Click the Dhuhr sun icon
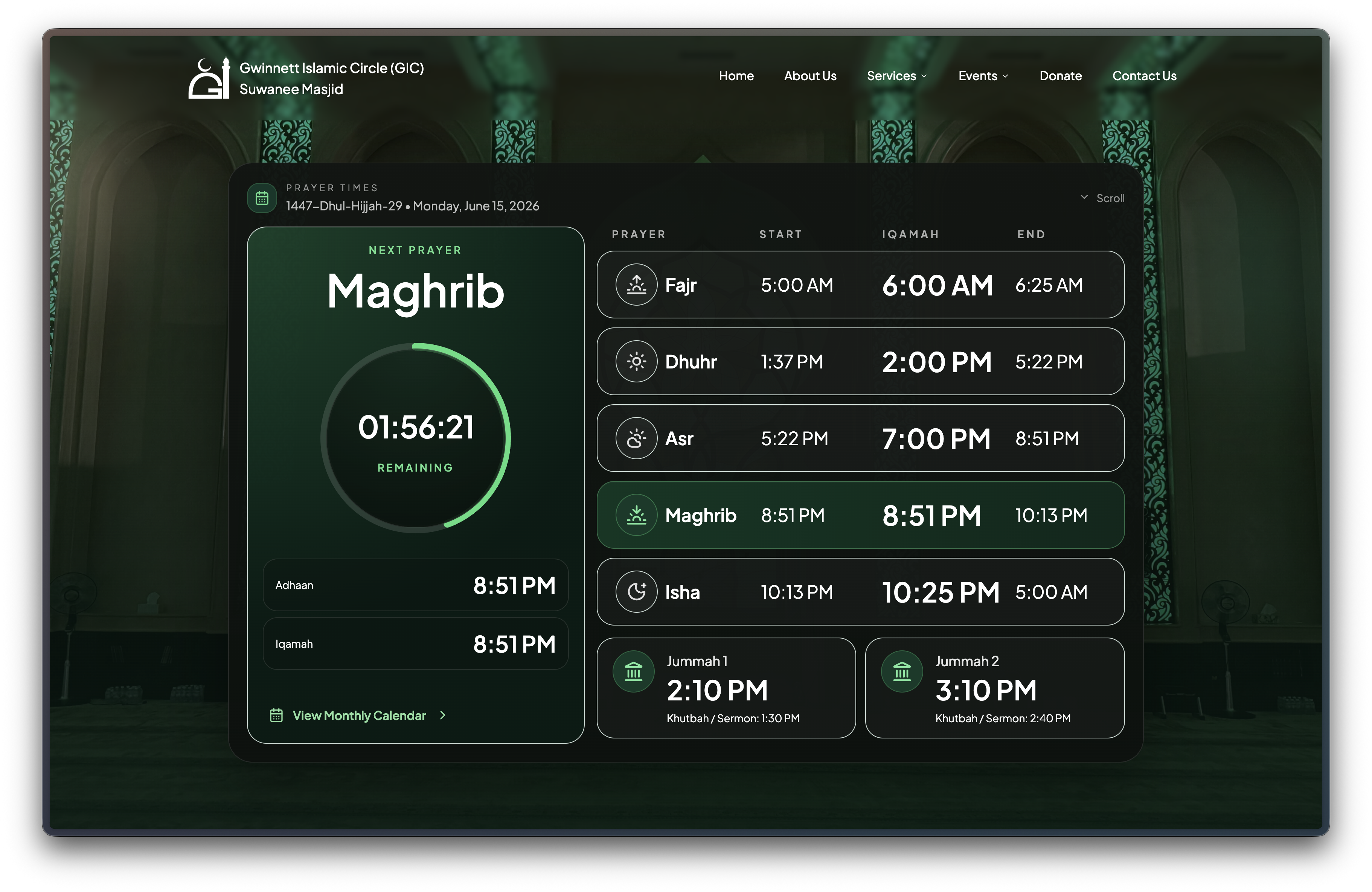 [636, 361]
